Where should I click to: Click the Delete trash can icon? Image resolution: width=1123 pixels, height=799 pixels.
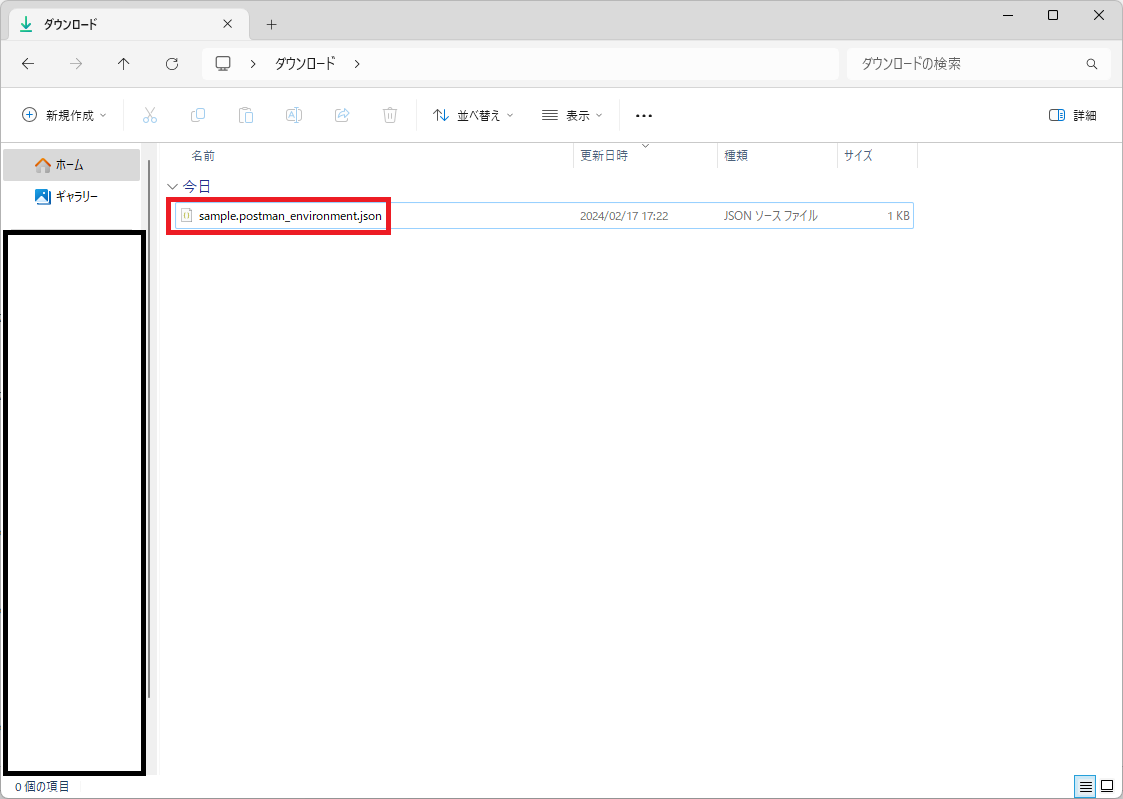[390, 115]
